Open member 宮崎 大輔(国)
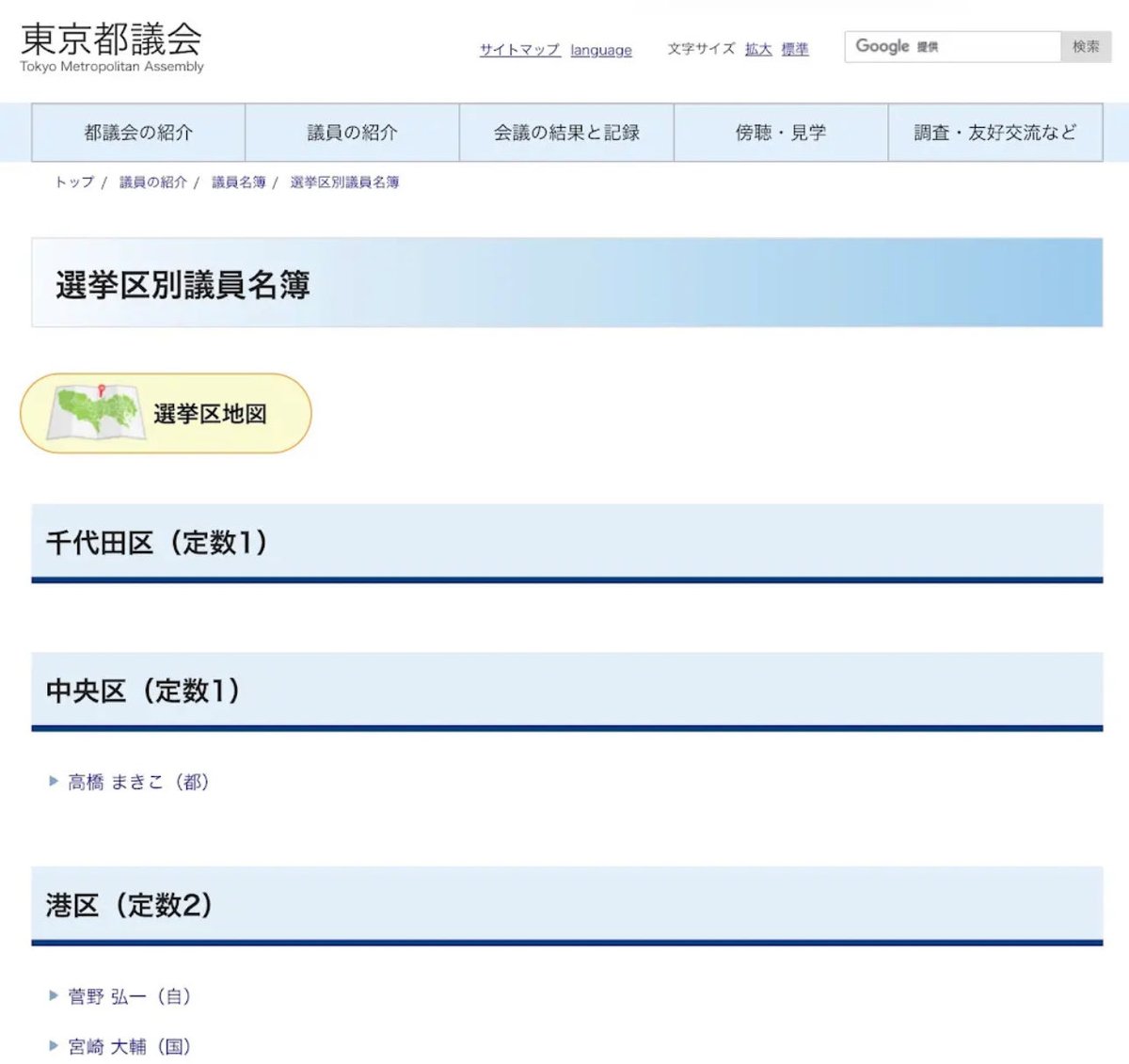Screen dimensions: 1129x1064 click(130, 1046)
